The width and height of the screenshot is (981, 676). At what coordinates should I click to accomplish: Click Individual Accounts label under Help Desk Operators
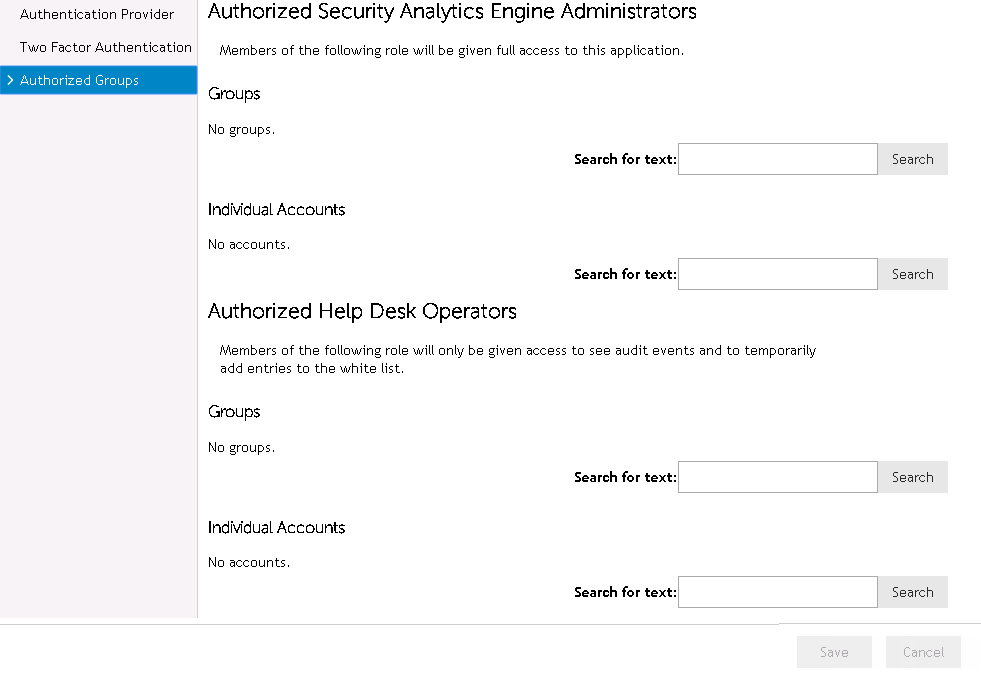click(x=276, y=527)
